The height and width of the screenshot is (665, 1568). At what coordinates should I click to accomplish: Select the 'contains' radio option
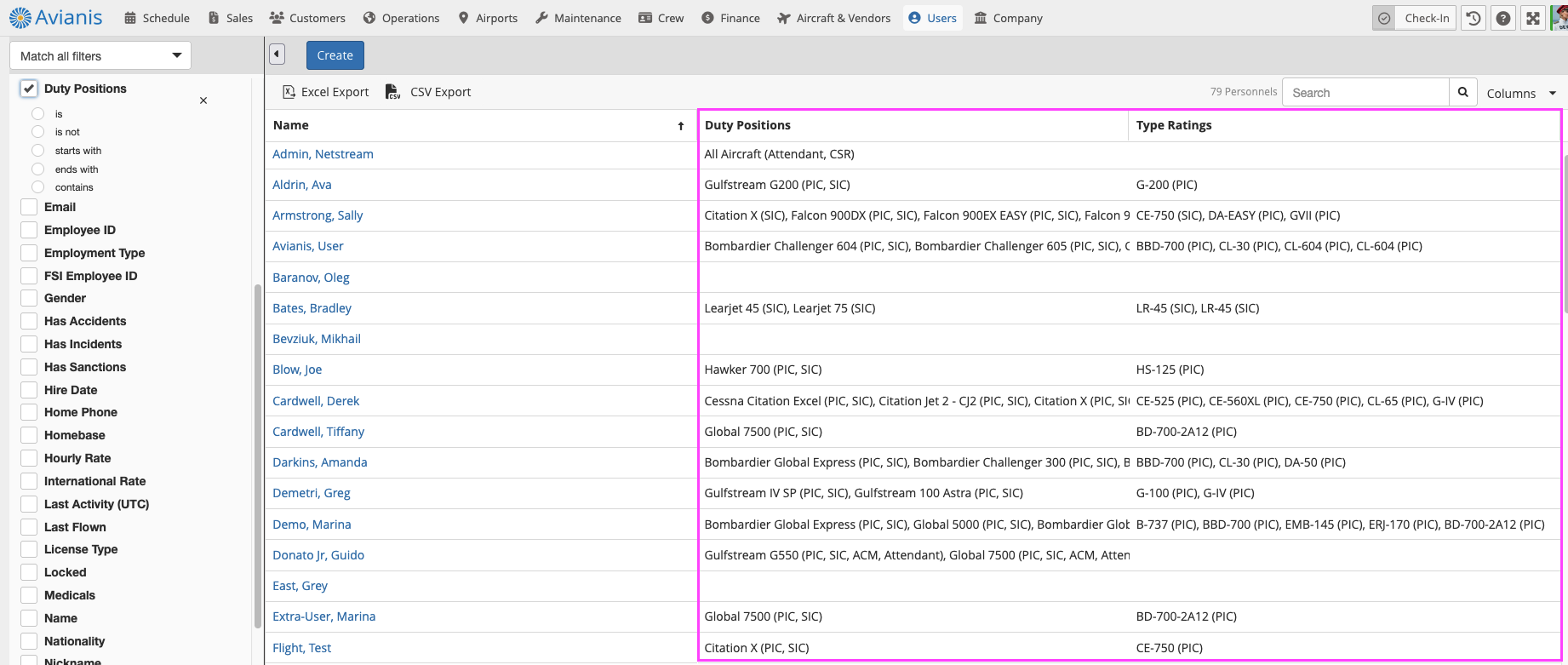37,187
